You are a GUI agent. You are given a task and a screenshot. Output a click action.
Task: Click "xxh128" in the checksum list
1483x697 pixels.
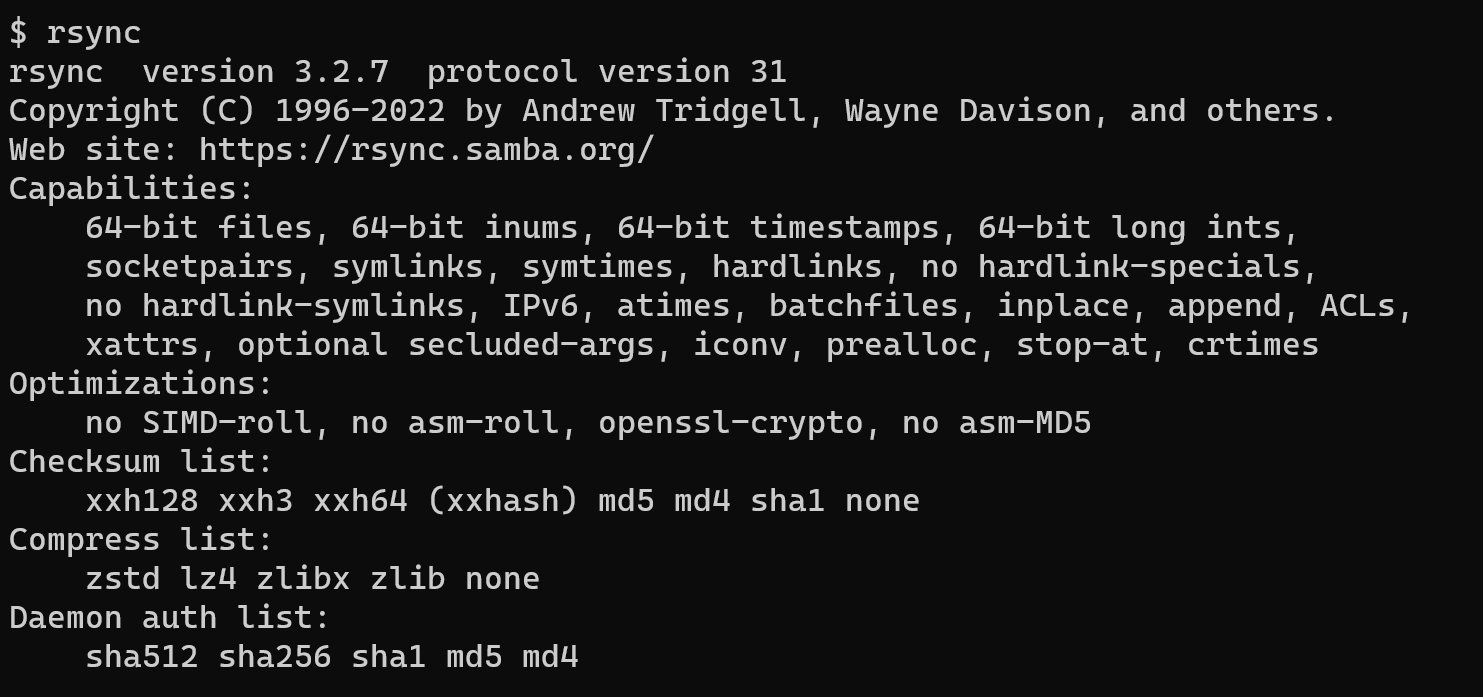tap(141, 501)
